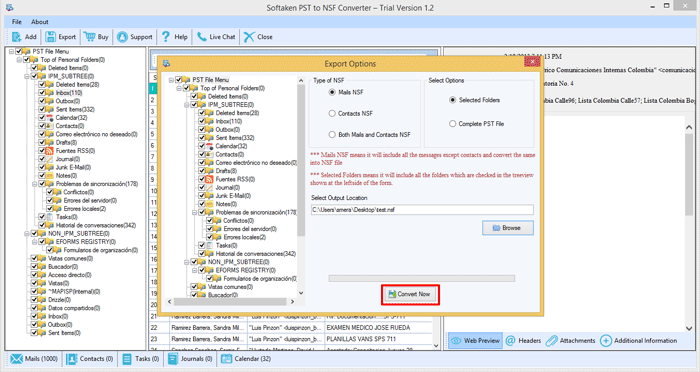Click the Journals (0) icon in status bar
This screenshot has width=700, height=372.
click(x=173, y=359)
